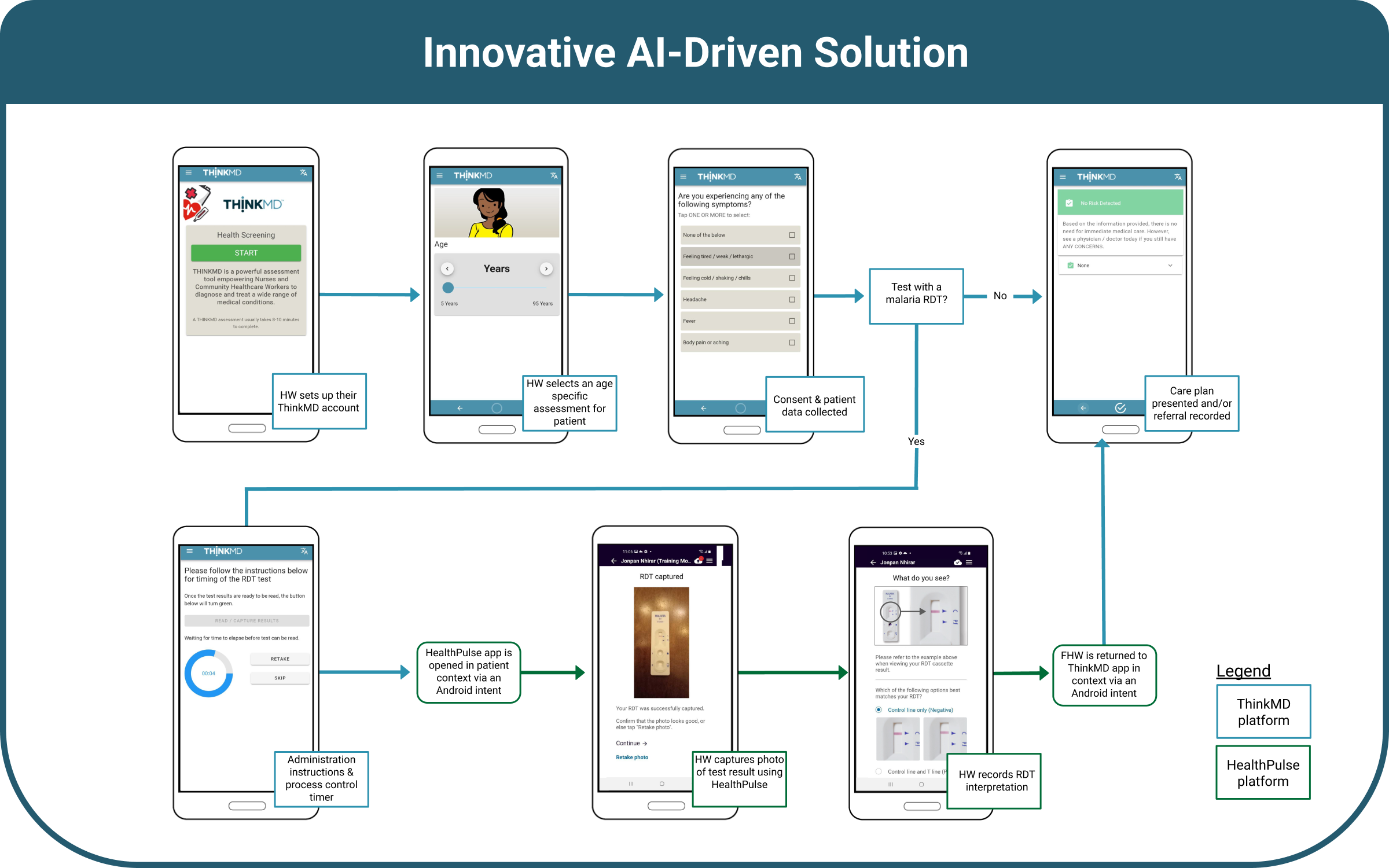Click the captured RDT cassette photo
1389x868 pixels.
click(x=662, y=642)
